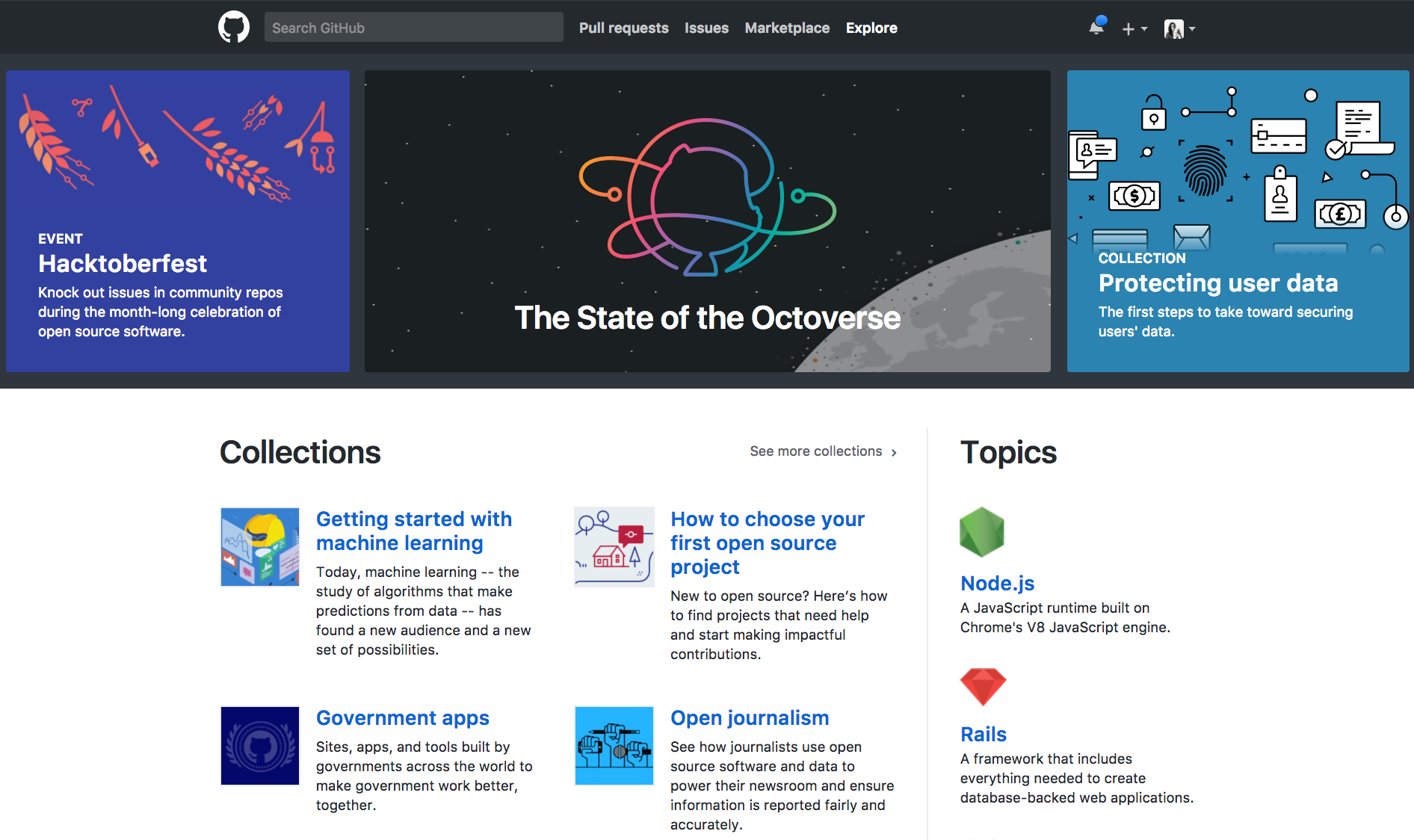Click the Octoverse orbit planet logo

click(x=707, y=197)
